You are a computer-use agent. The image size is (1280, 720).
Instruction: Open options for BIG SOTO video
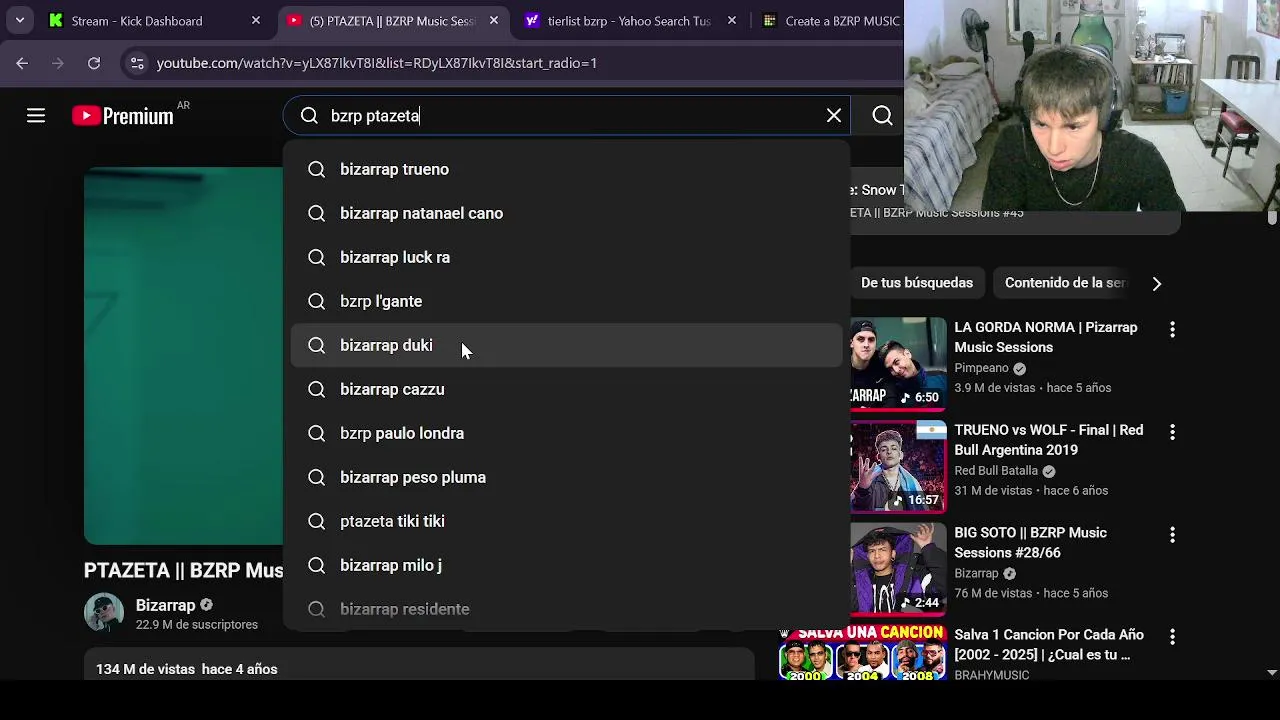click(1172, 535)
